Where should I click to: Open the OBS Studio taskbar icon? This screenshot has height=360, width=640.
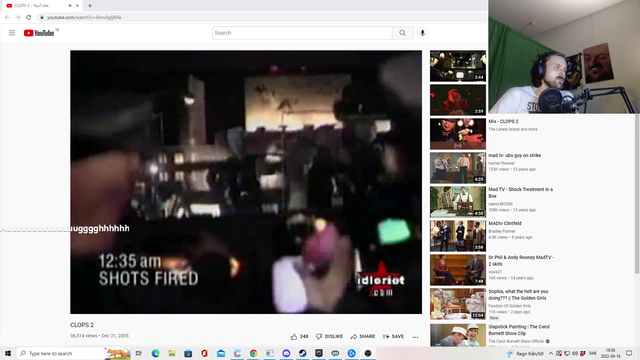[x=368, y=353]
